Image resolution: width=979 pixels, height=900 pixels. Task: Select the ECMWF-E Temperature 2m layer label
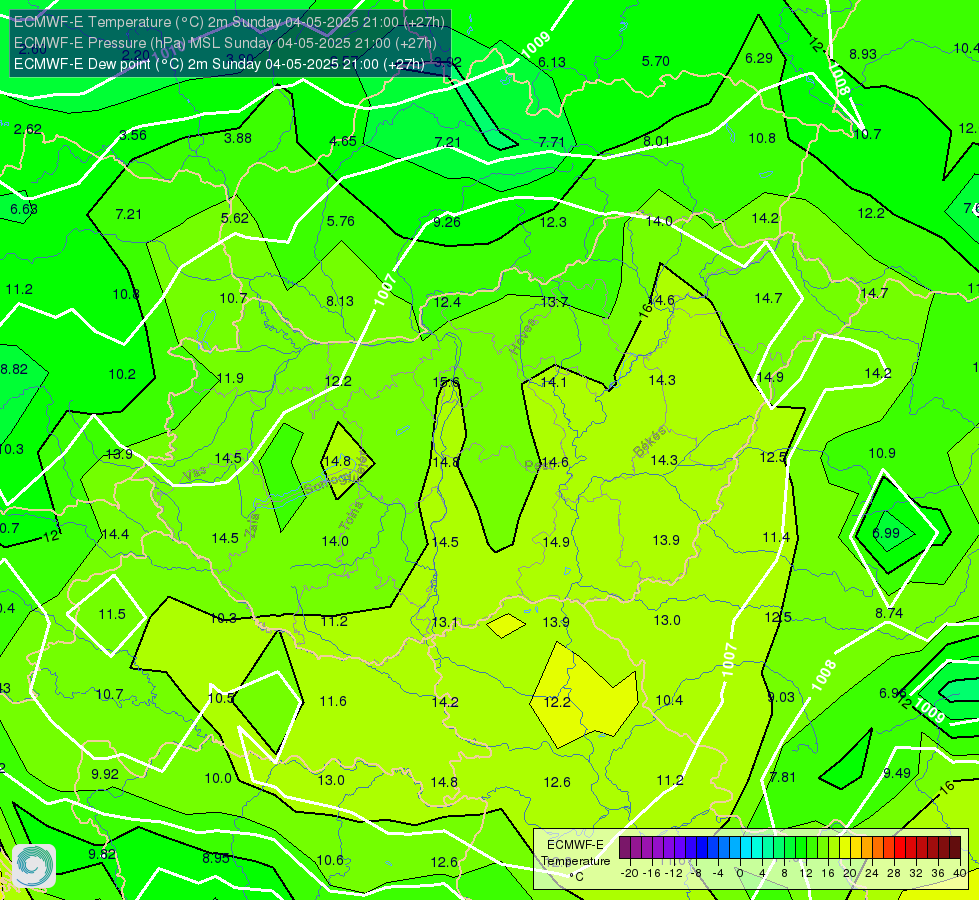click(229, 22)
